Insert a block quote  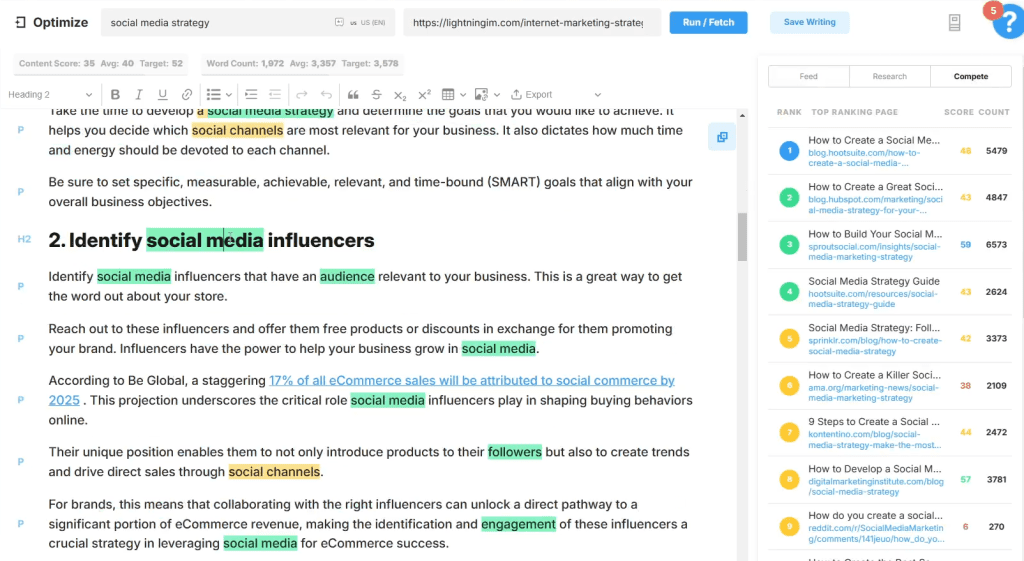point(353,95)
